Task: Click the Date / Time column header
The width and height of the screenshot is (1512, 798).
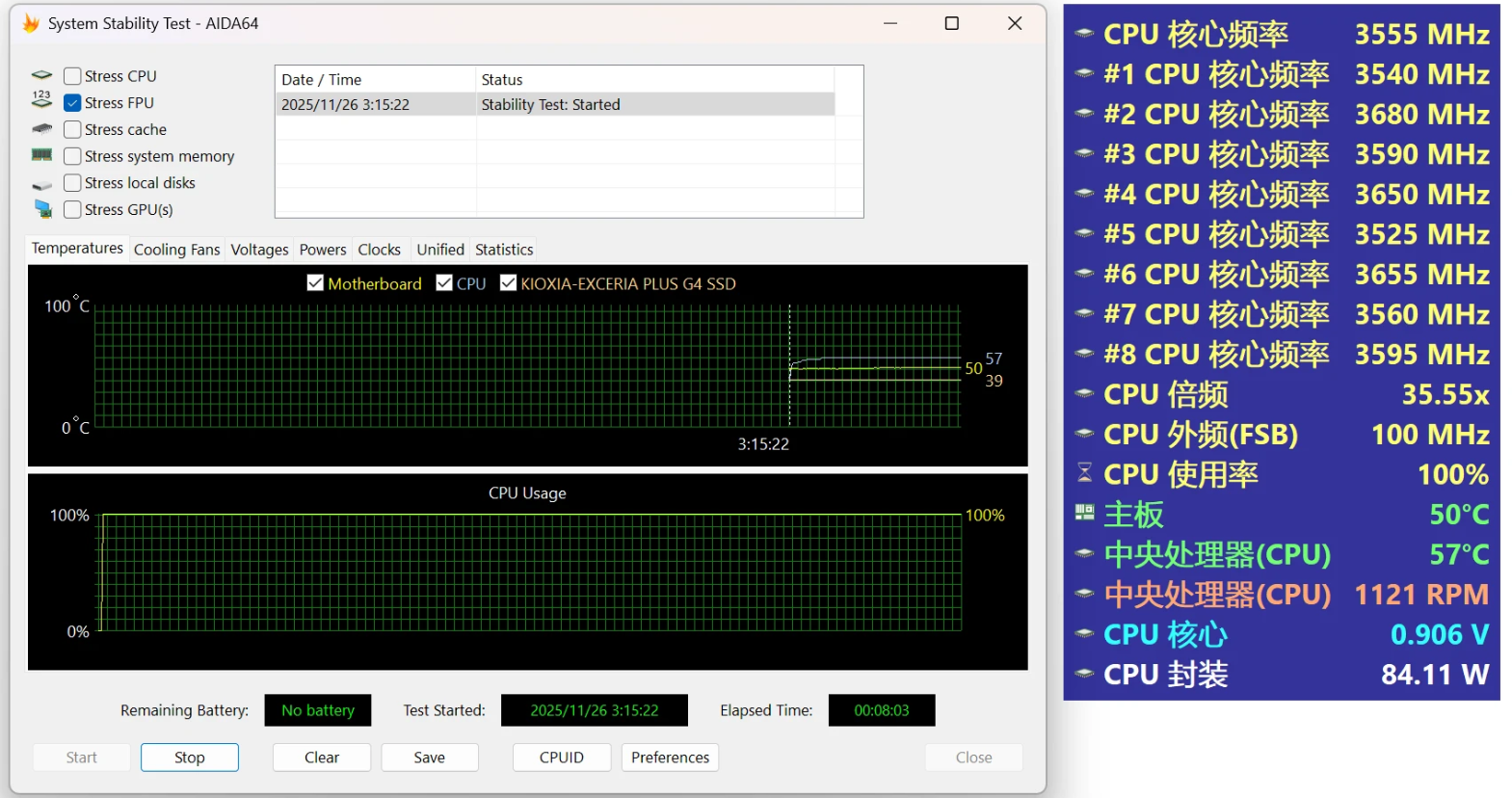Action: pyautogui.click(x=376, y=79)
